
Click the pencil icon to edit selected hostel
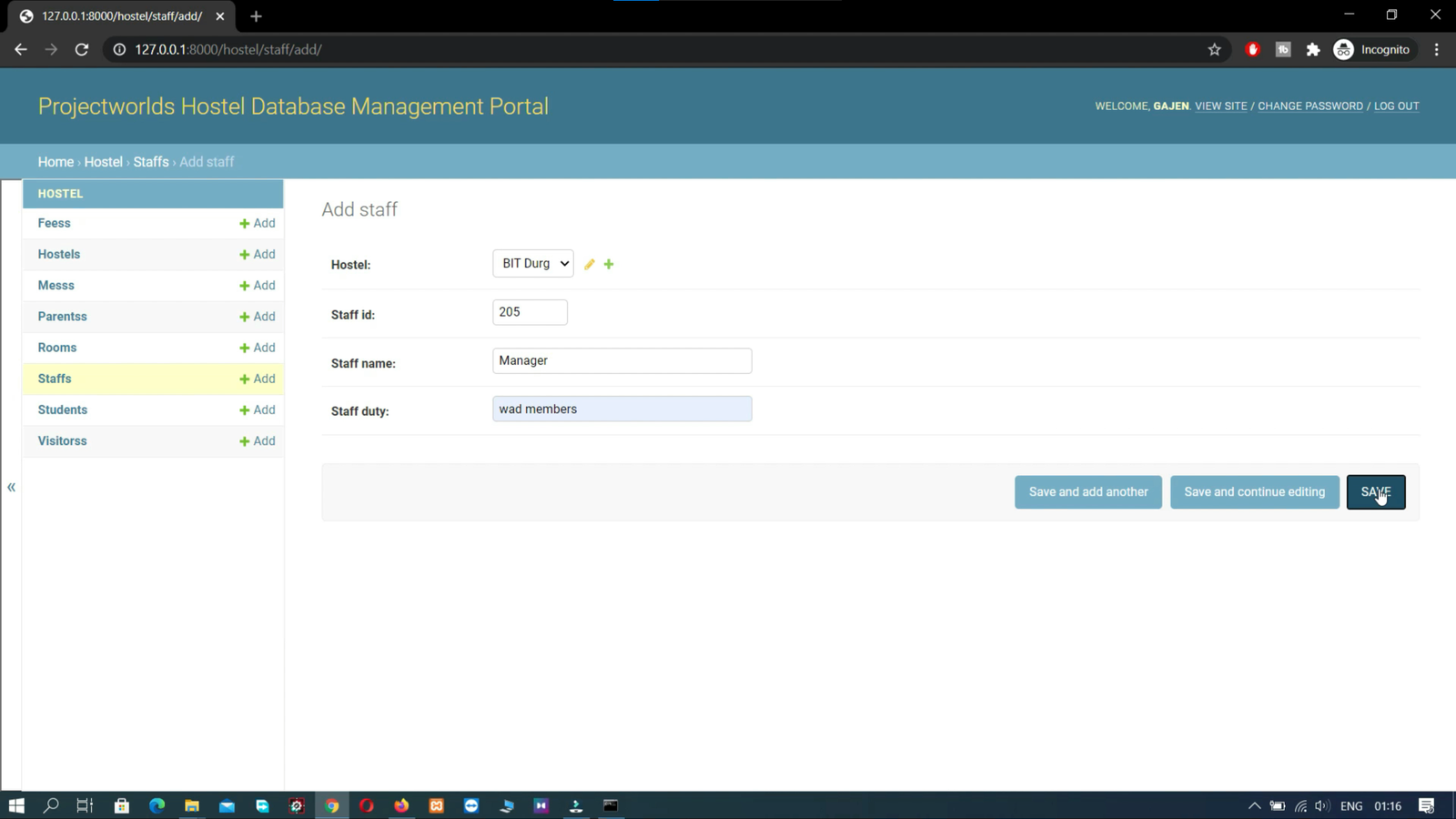click(590, 264)
